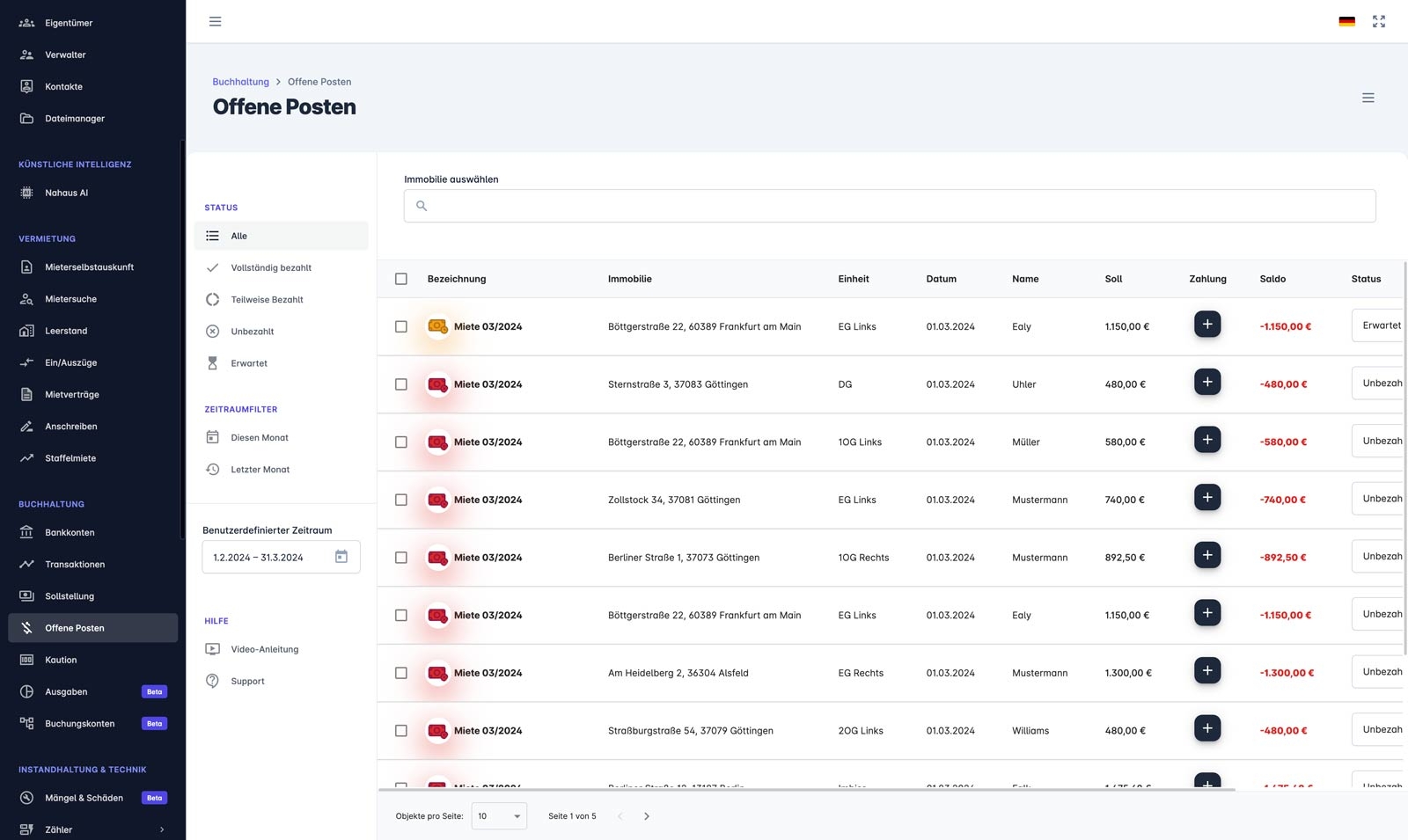Toggle fullscreen with the expand icon
Image resolution: width=1408 pixels, height=840 pixels.
[x=1379, y=21]
